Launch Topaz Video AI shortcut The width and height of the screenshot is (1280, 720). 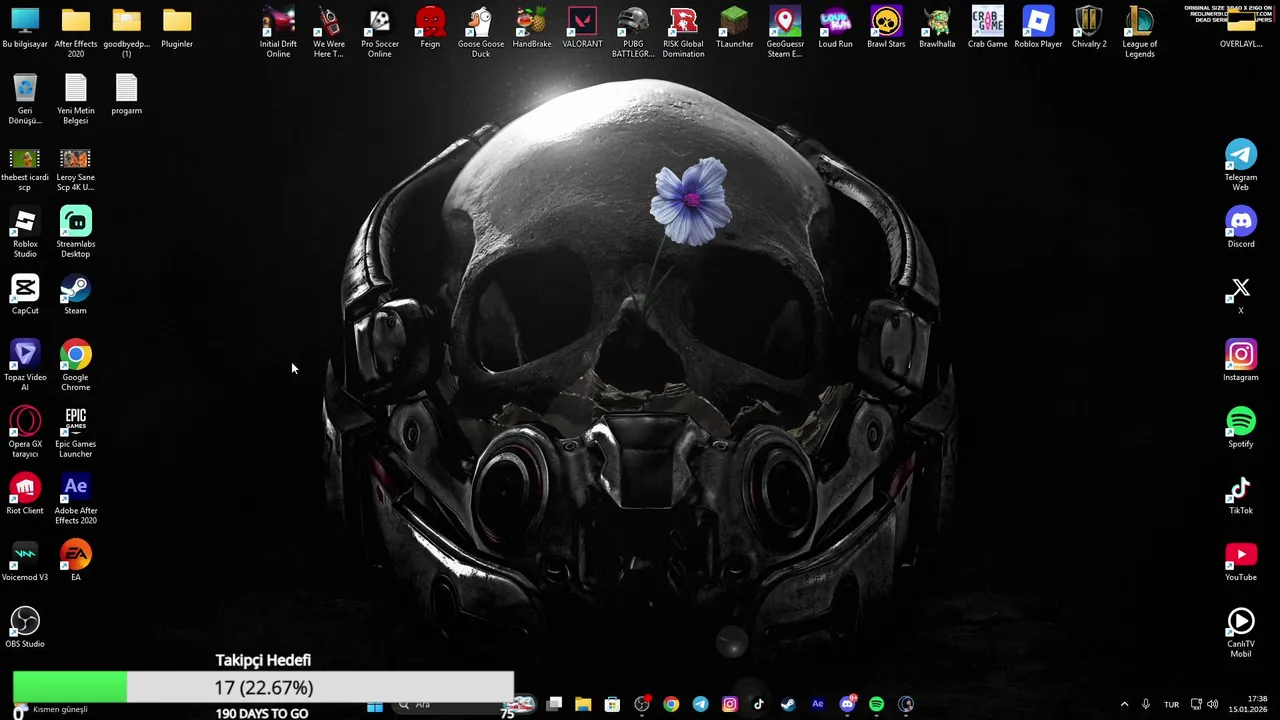pos(25,366)
